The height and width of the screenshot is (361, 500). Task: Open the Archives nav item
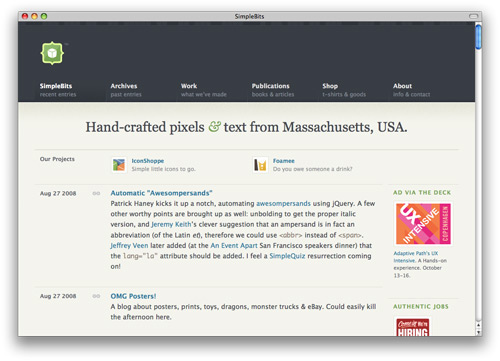pos(126,90)
